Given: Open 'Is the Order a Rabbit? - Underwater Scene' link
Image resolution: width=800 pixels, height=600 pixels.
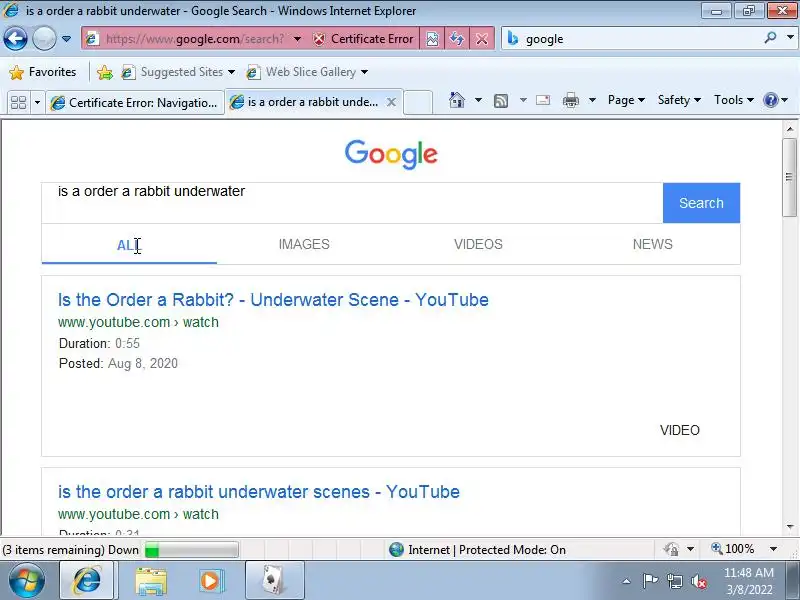Looking at the screenshot, I should pyautogui.click(x=273, y=299).
